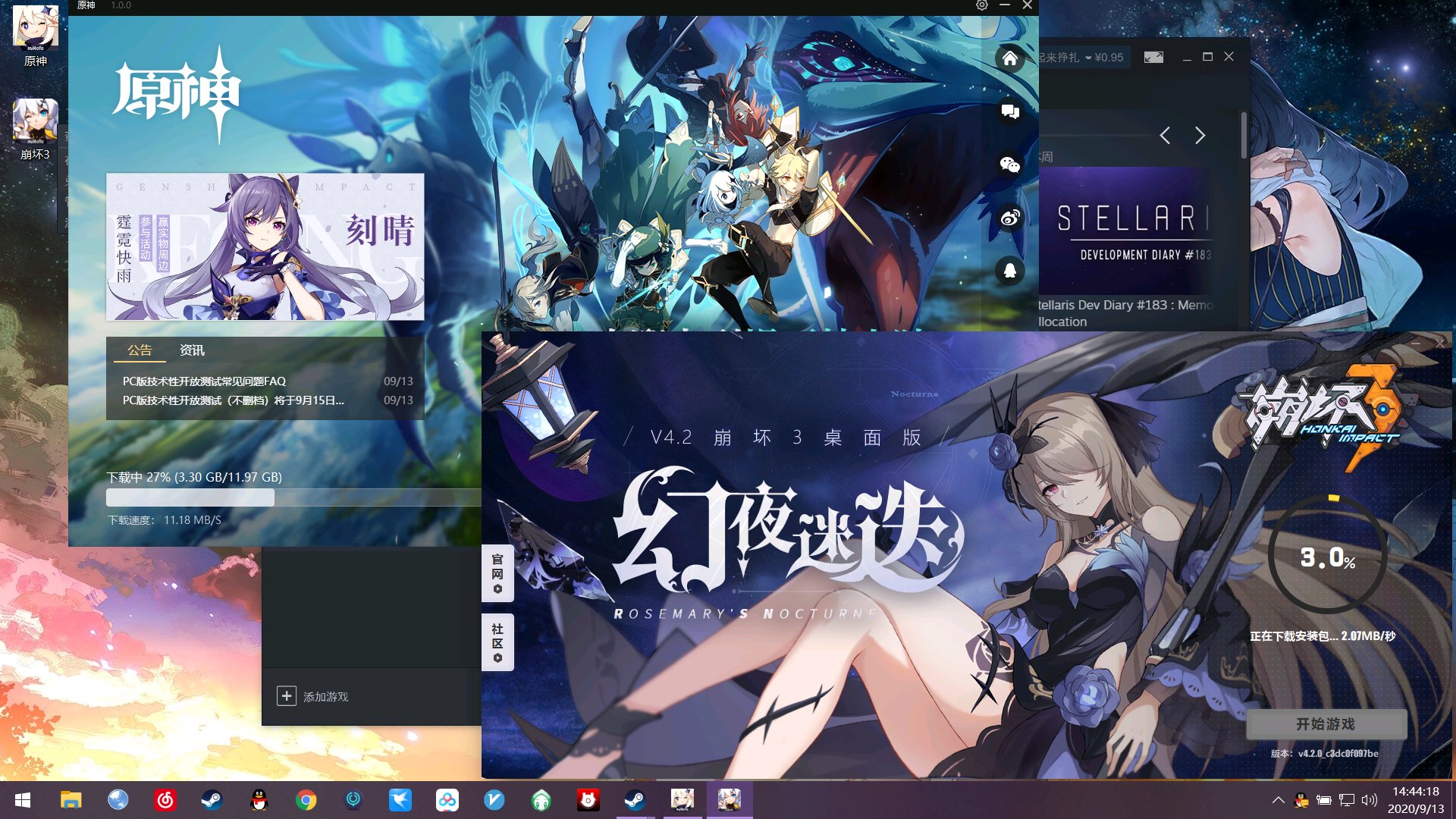
Task: Click the Steam window vertical scrollbar
Action: (x=1244, y=136)
